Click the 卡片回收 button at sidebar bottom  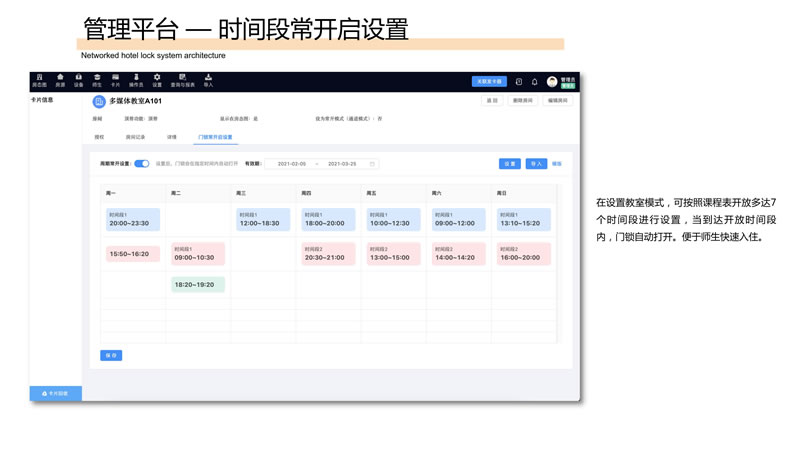pyautogui.click(x=56, y=393)
